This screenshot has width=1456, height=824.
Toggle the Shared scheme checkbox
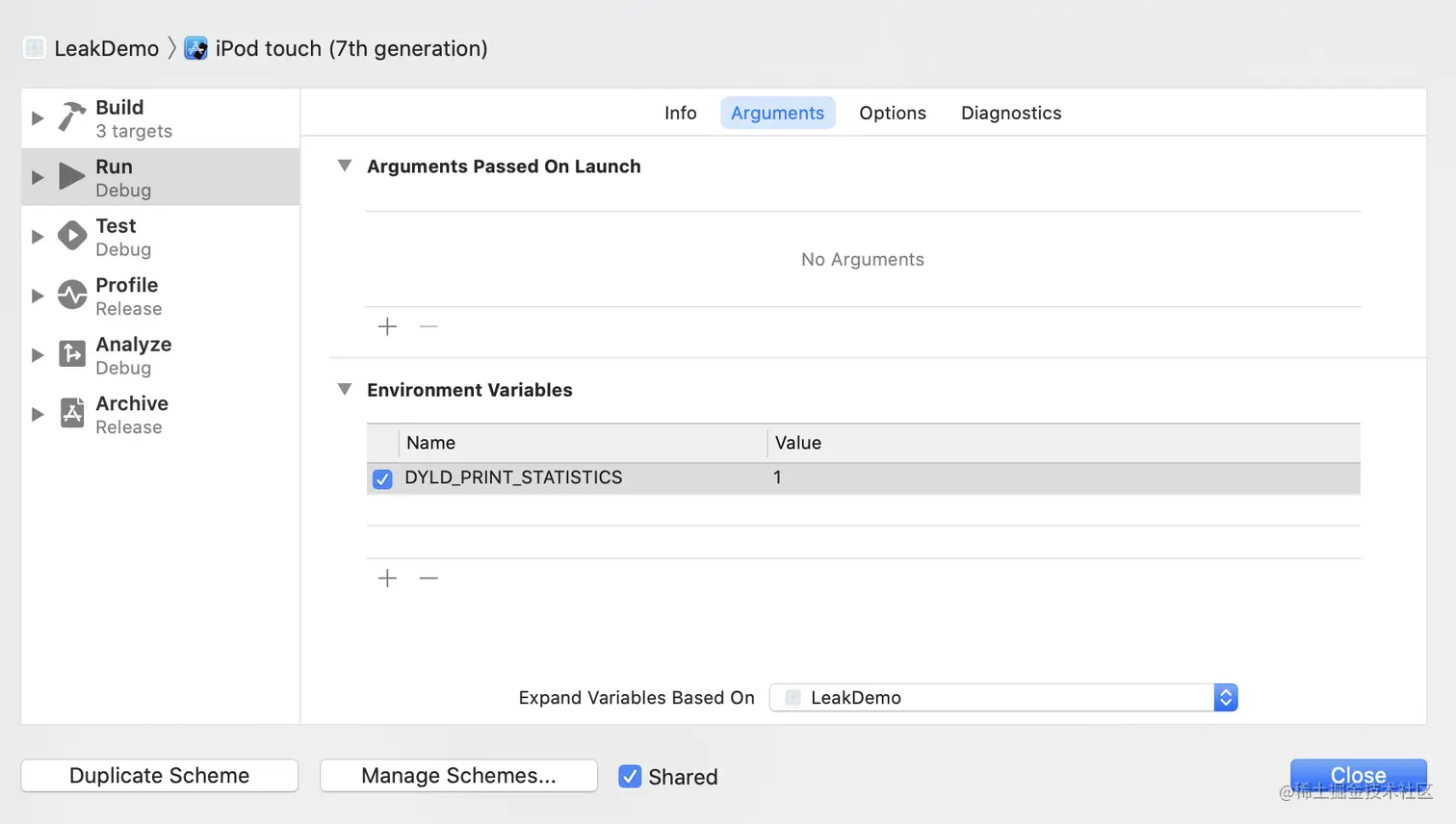[630, 776]
